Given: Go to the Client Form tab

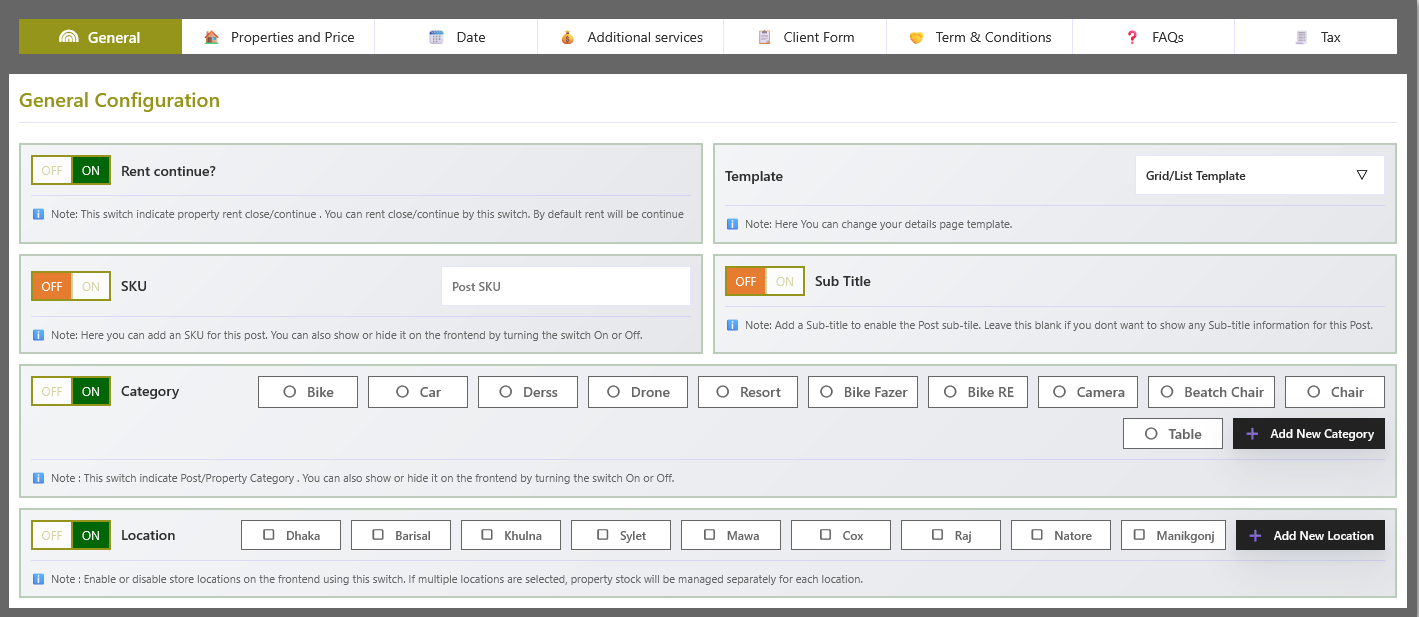Looking at the screenshot, I should pos(806,37).
